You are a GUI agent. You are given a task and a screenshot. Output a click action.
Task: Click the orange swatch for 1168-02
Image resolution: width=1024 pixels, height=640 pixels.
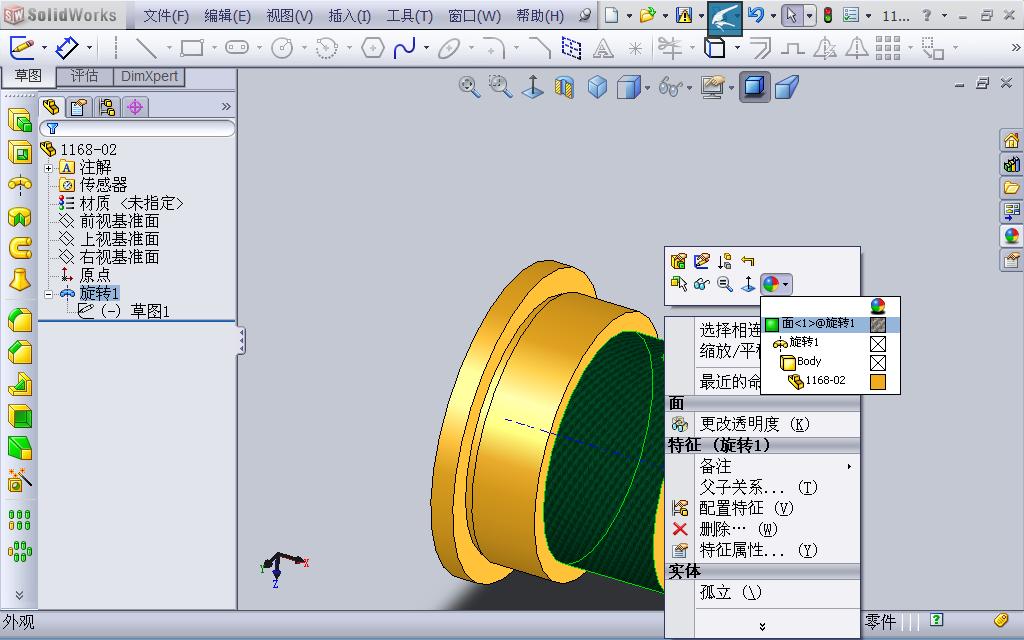[x=878, y=381]
